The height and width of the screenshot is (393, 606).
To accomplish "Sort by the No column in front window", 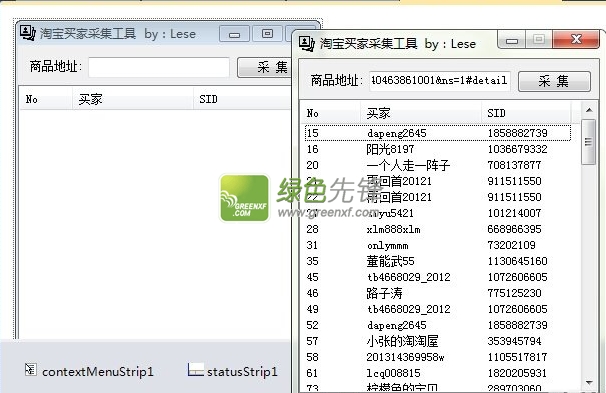I will (330, 113).
